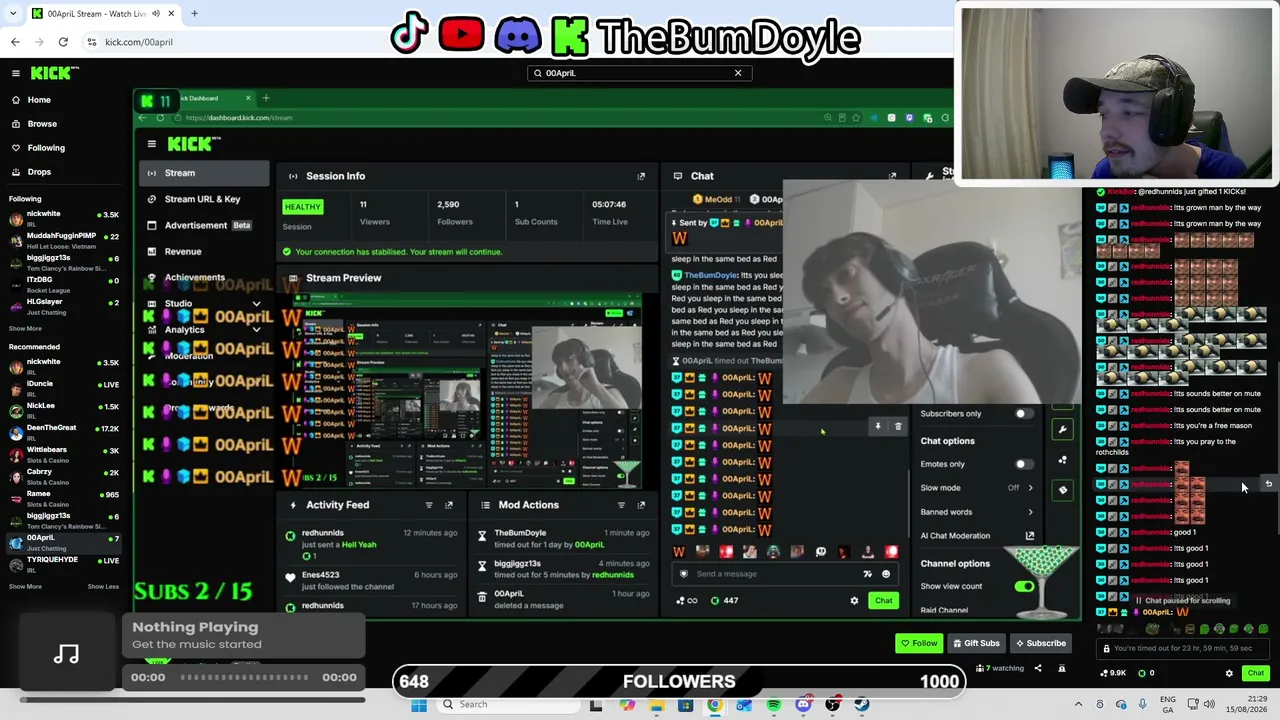Screen dimensions: 1280x720
Task: Open the dashboard hamburger menu
Action: pyautogui.click(x=151, y=144)
